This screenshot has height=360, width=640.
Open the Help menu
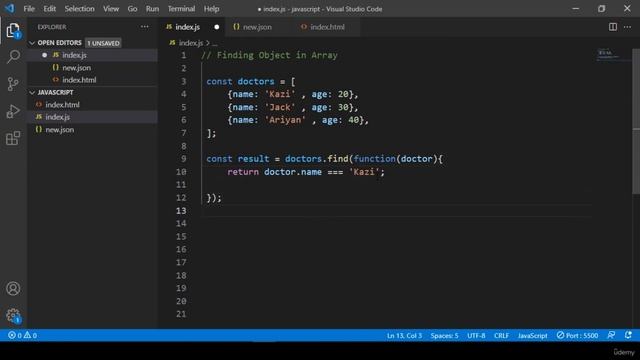[x=211, y=9]
